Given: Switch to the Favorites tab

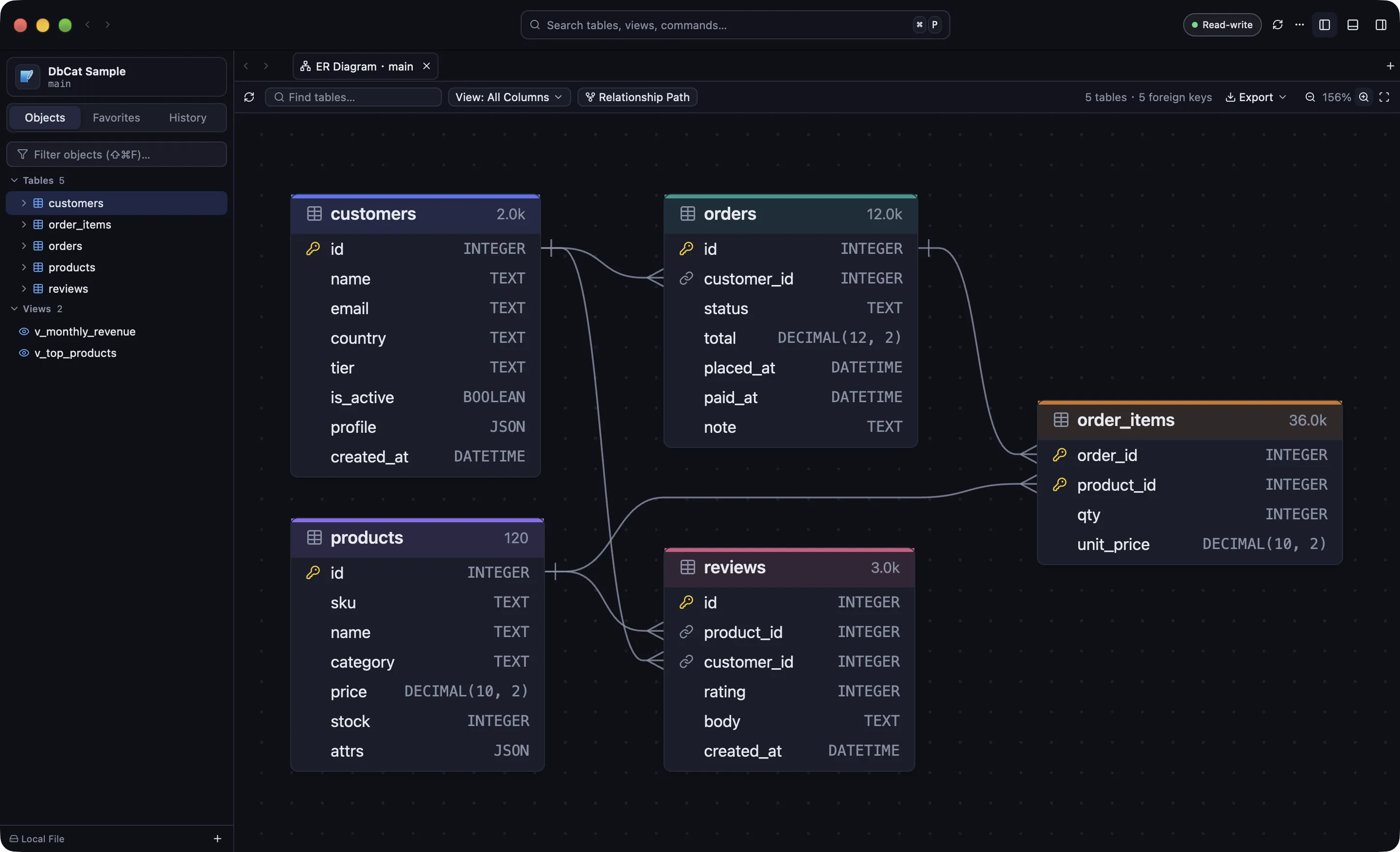Looking at the screenshot, I should click(x=117, y=118).
